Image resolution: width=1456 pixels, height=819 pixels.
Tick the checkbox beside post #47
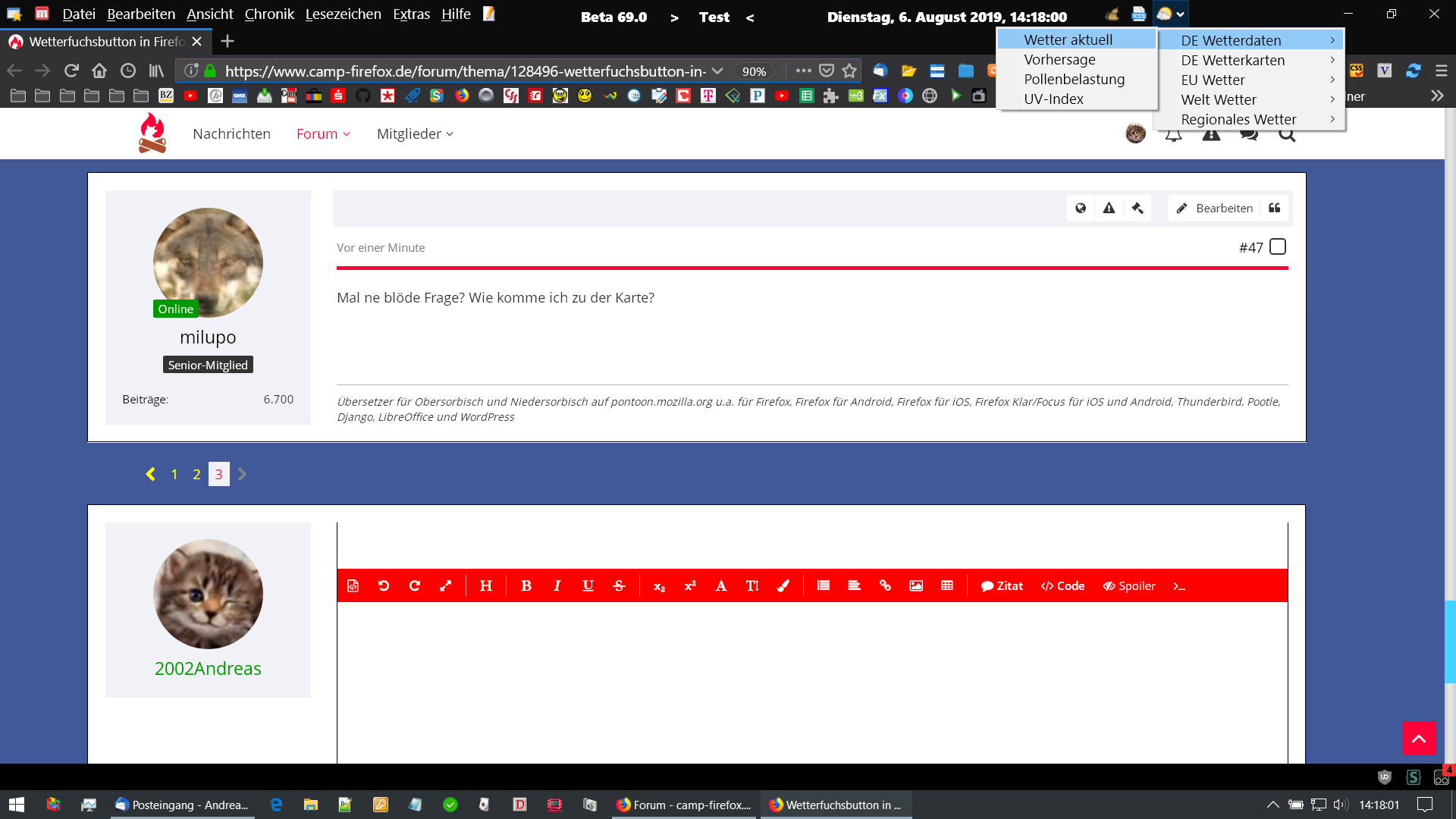coord(1278,247)
